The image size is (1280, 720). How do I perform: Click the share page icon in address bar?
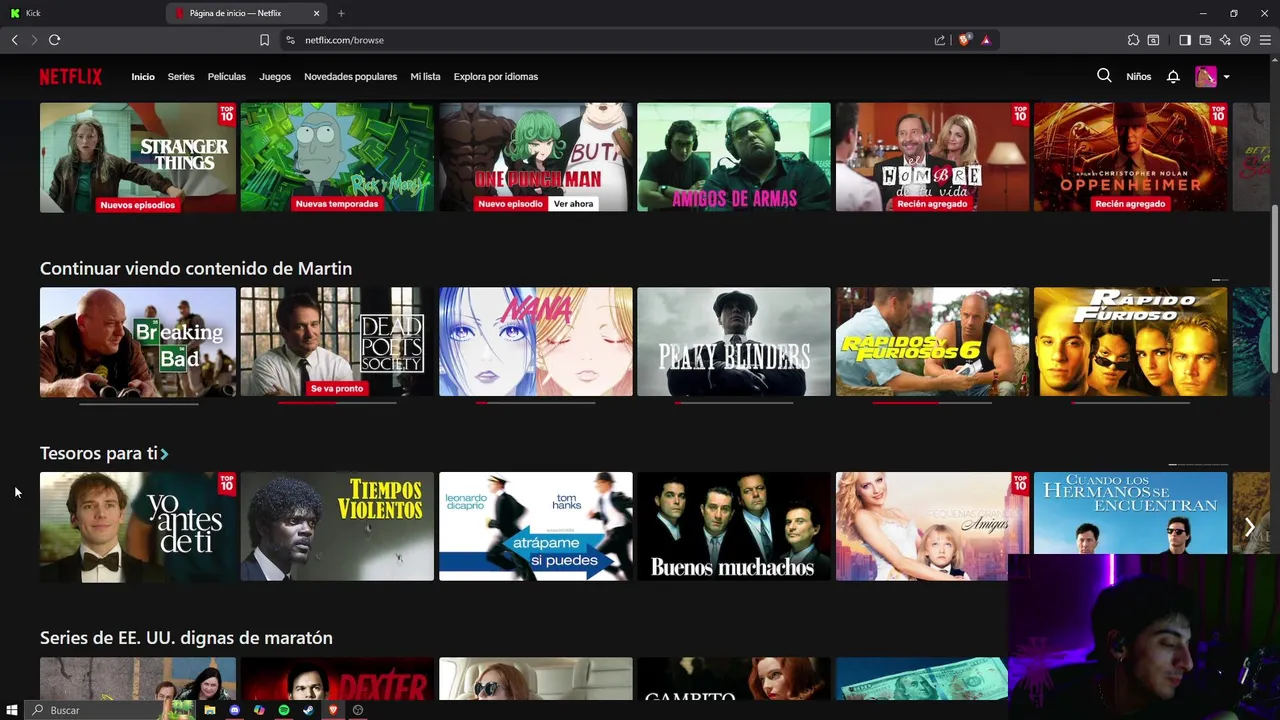[x=940, y=40]
